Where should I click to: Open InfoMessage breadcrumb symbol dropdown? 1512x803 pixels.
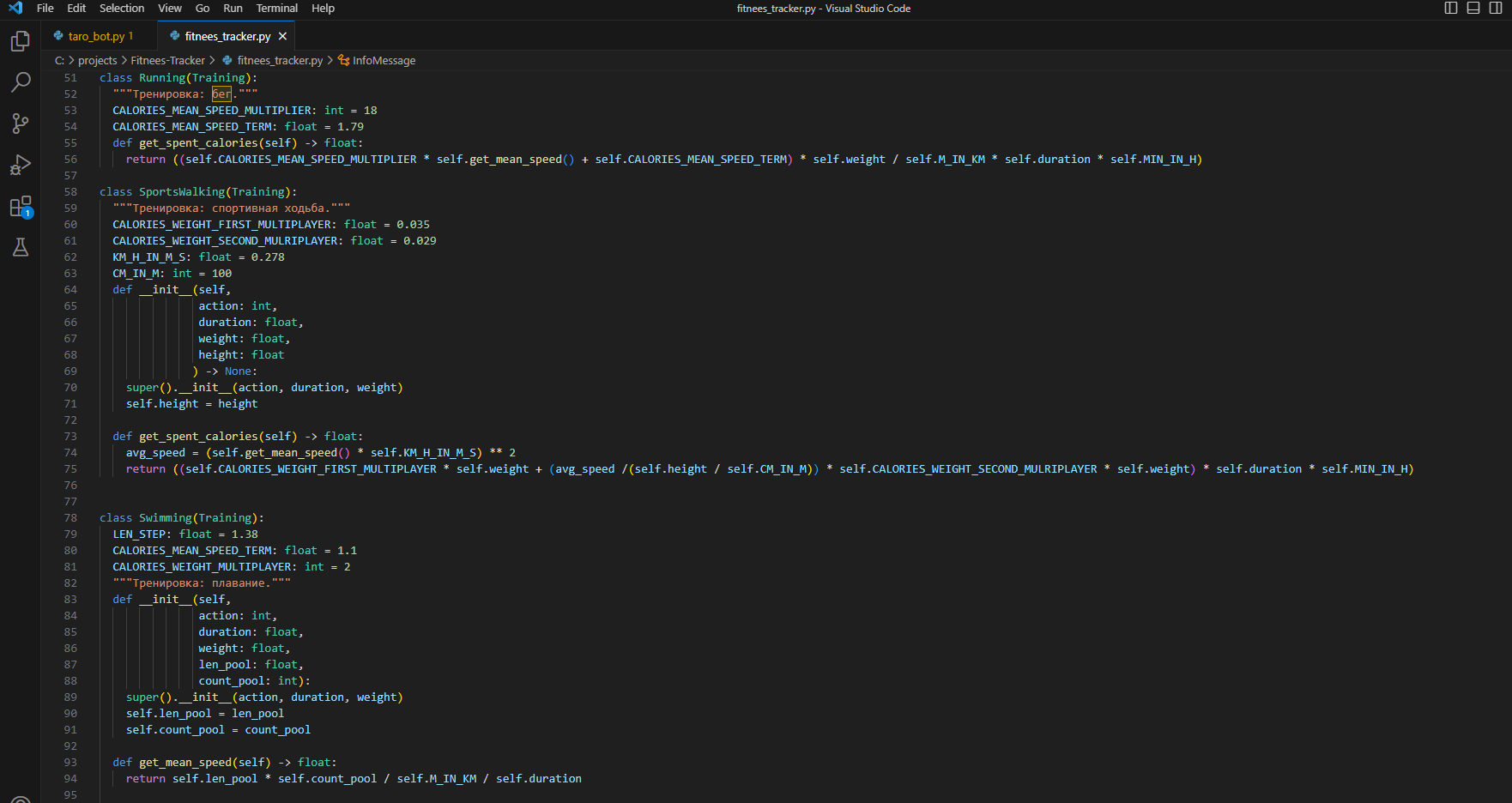[384, 60]
